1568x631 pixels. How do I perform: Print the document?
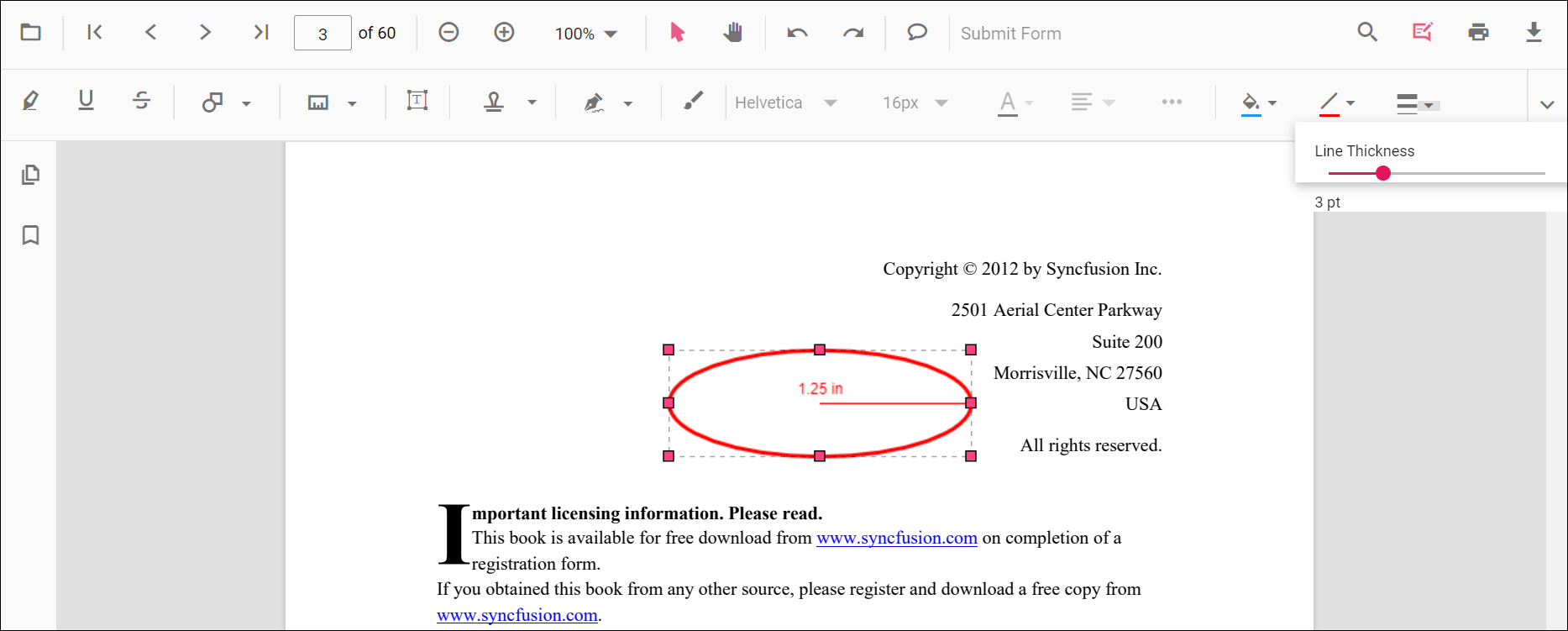[1478, 33]
